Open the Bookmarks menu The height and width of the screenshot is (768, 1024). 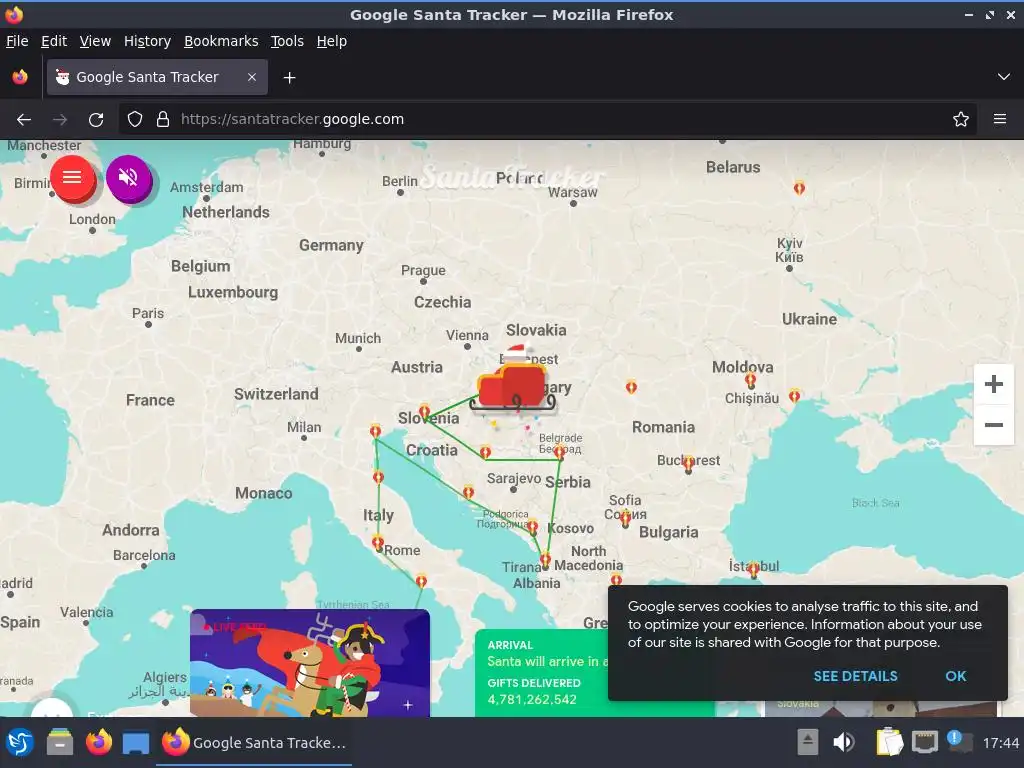pyautogui.click(x=221, y=41)
